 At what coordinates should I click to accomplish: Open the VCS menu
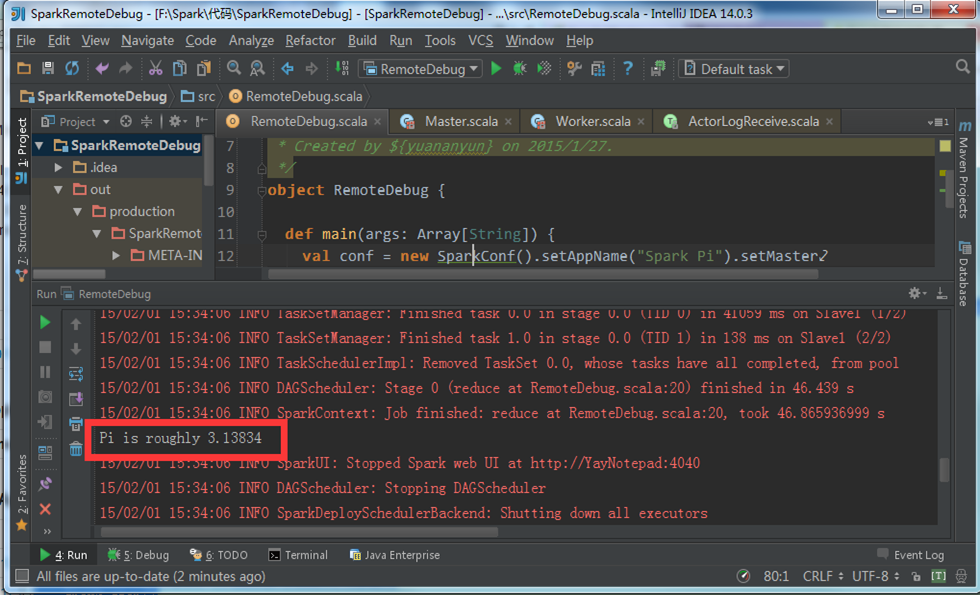pyautogui.click(x=480, y=41)
